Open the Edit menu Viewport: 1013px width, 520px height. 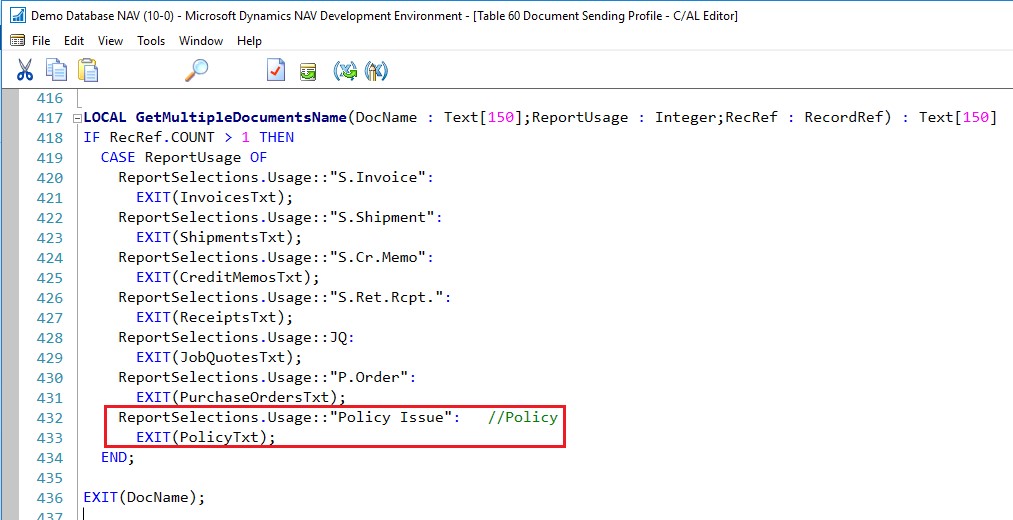74,41
